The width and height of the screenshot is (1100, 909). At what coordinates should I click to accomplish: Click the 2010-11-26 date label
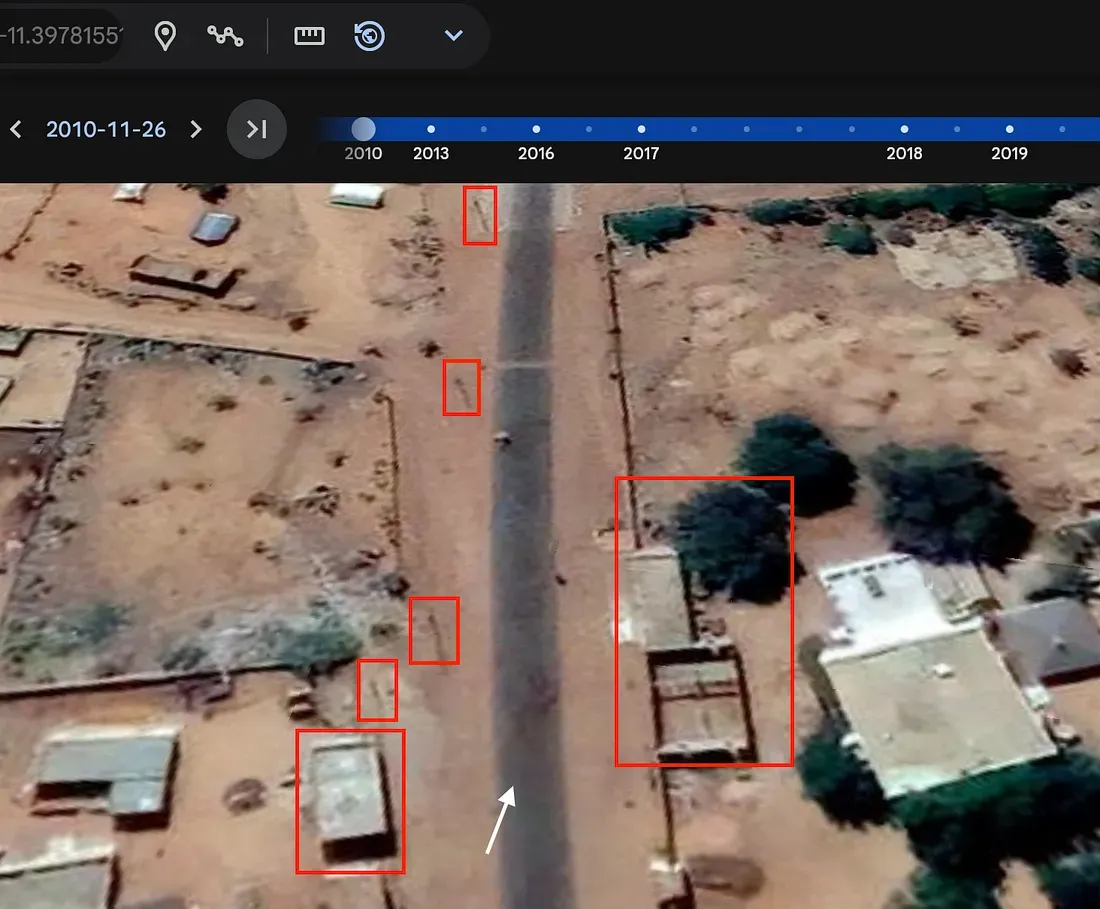(106, 129)
